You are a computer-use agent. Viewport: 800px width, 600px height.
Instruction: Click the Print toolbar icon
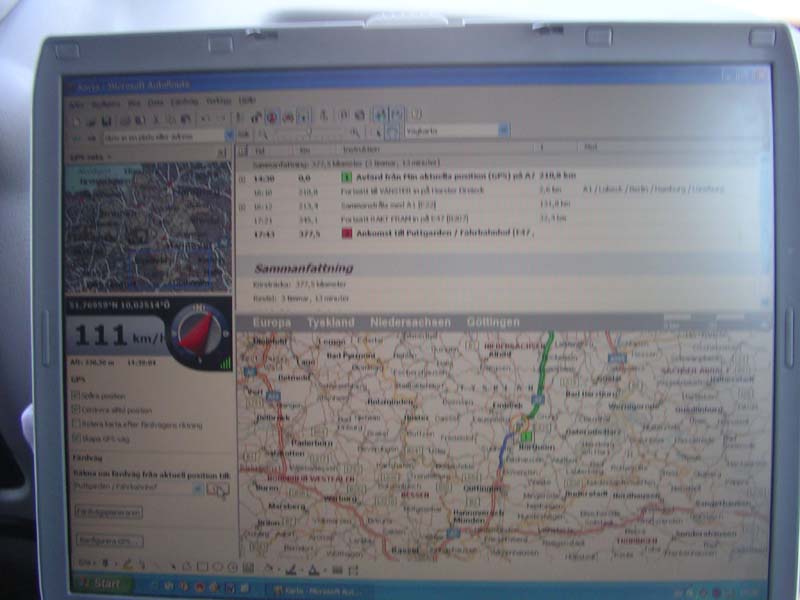pyautogui.click(x=125, y=121)
